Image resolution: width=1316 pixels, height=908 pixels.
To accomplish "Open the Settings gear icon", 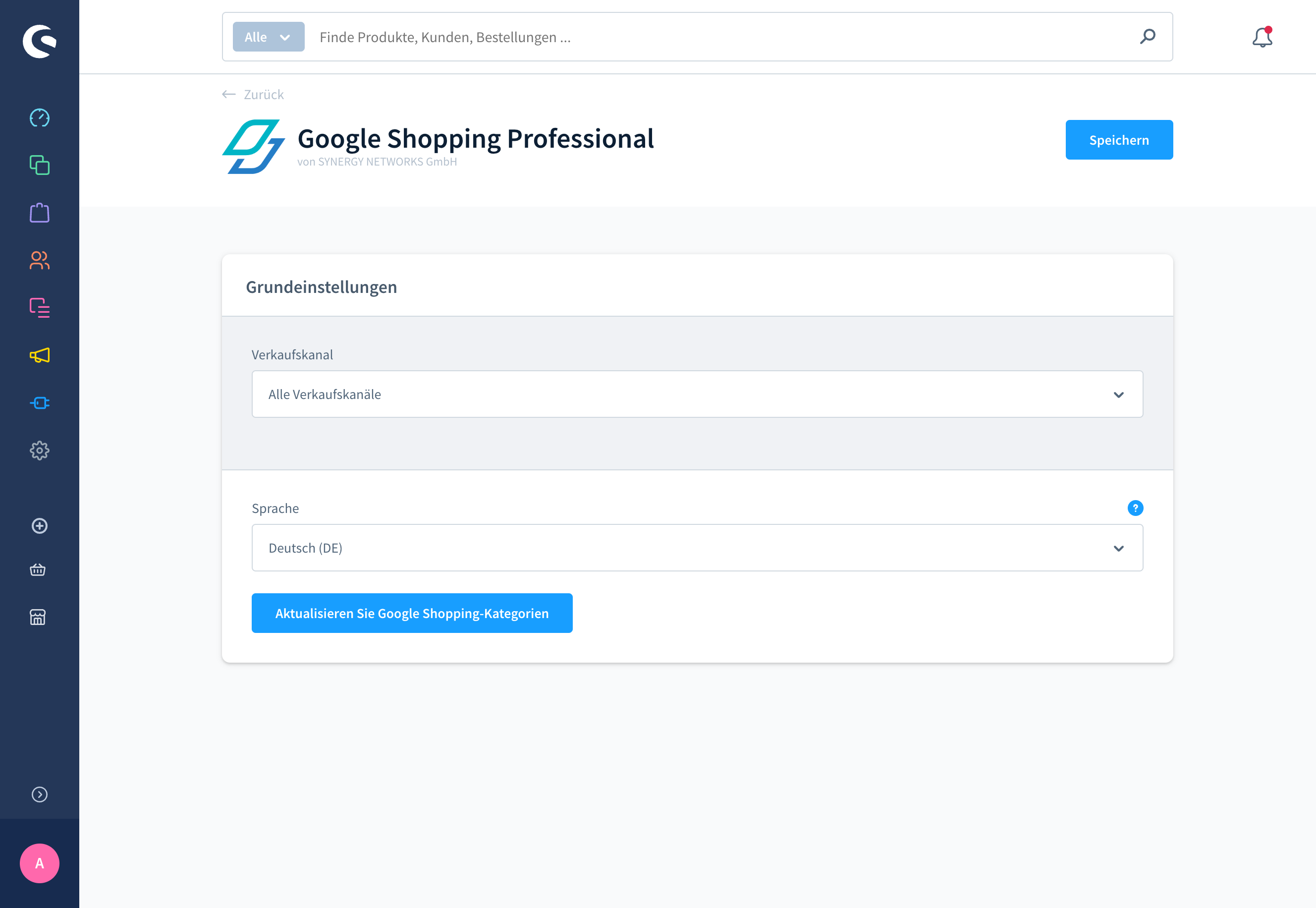I will tap(39, 451).
